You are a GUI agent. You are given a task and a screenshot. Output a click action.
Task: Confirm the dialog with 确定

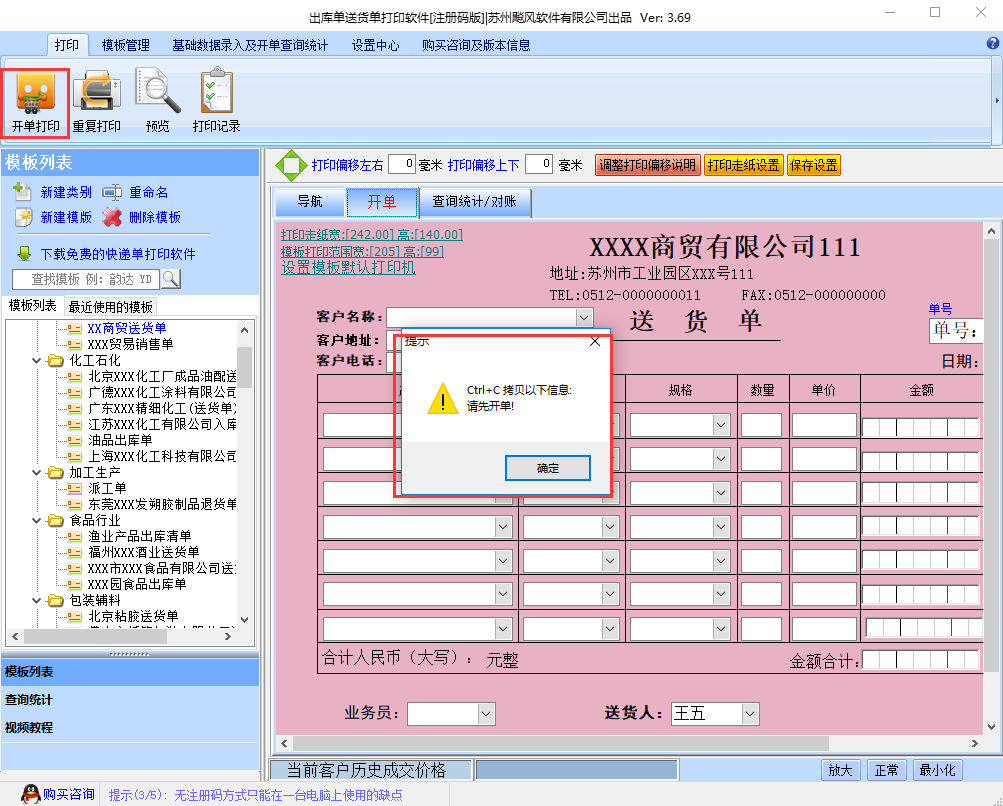[548, 467]
